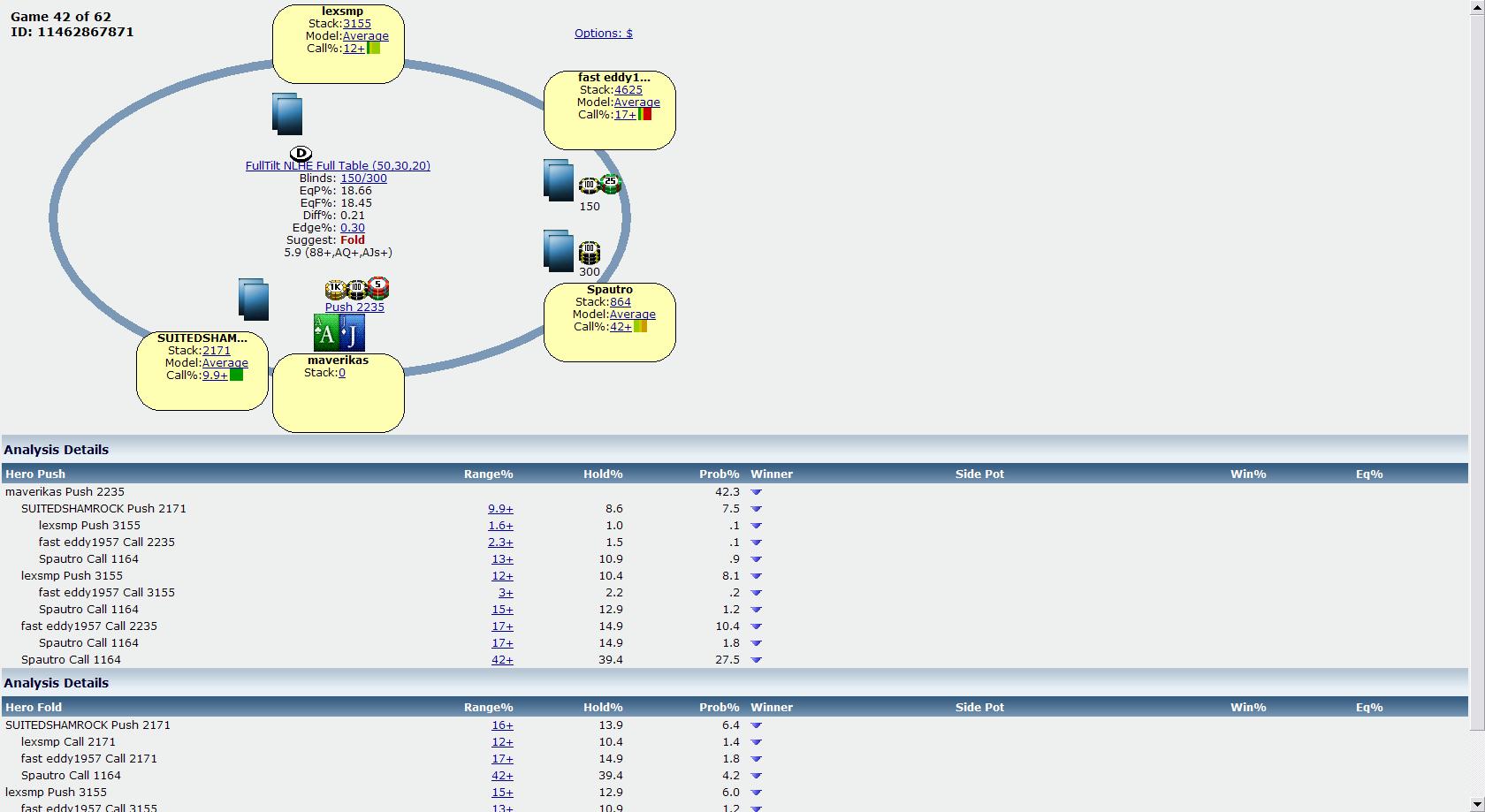The image size is (1485, 812).
Task: Click maverikas' pushed chip stack icon
Action: 357,289
